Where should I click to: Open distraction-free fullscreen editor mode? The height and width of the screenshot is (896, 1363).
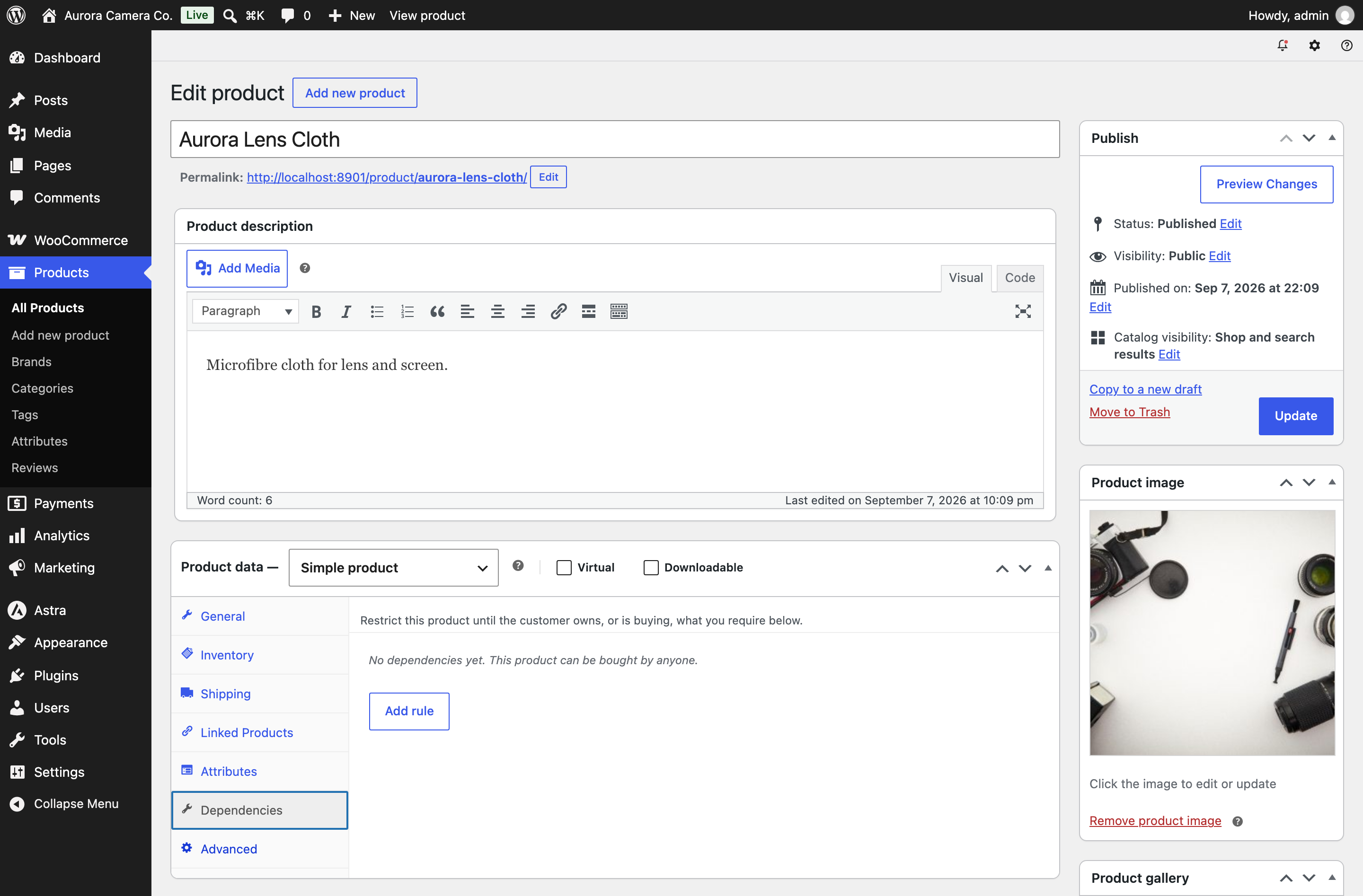1023,311
